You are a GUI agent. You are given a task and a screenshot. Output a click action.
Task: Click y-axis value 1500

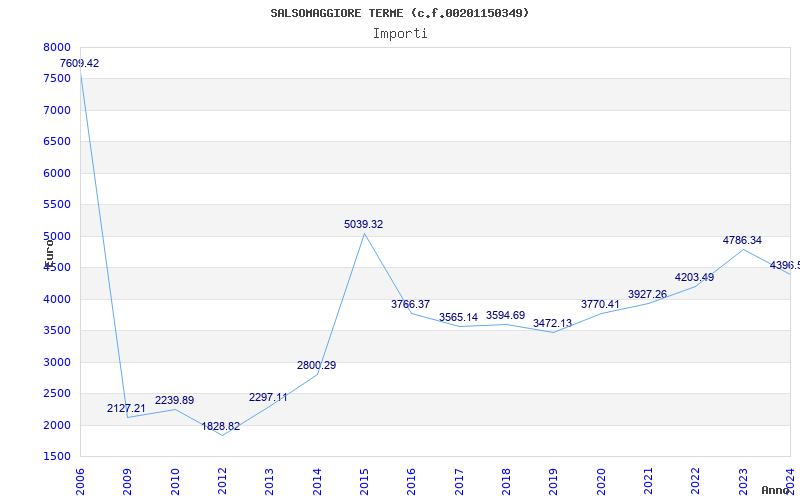click(x=57, y=457)
